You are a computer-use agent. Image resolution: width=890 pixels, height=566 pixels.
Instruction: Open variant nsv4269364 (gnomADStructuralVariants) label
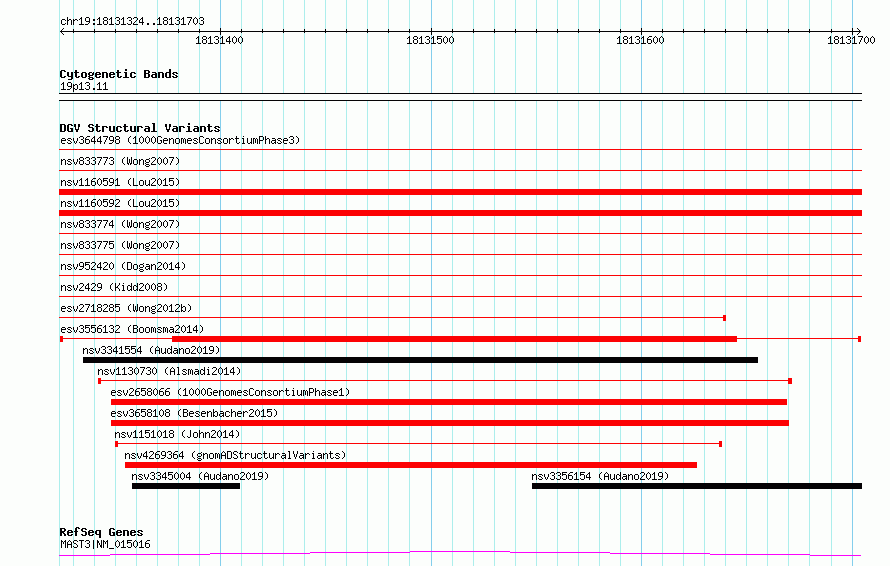click(x=235, y=455)
